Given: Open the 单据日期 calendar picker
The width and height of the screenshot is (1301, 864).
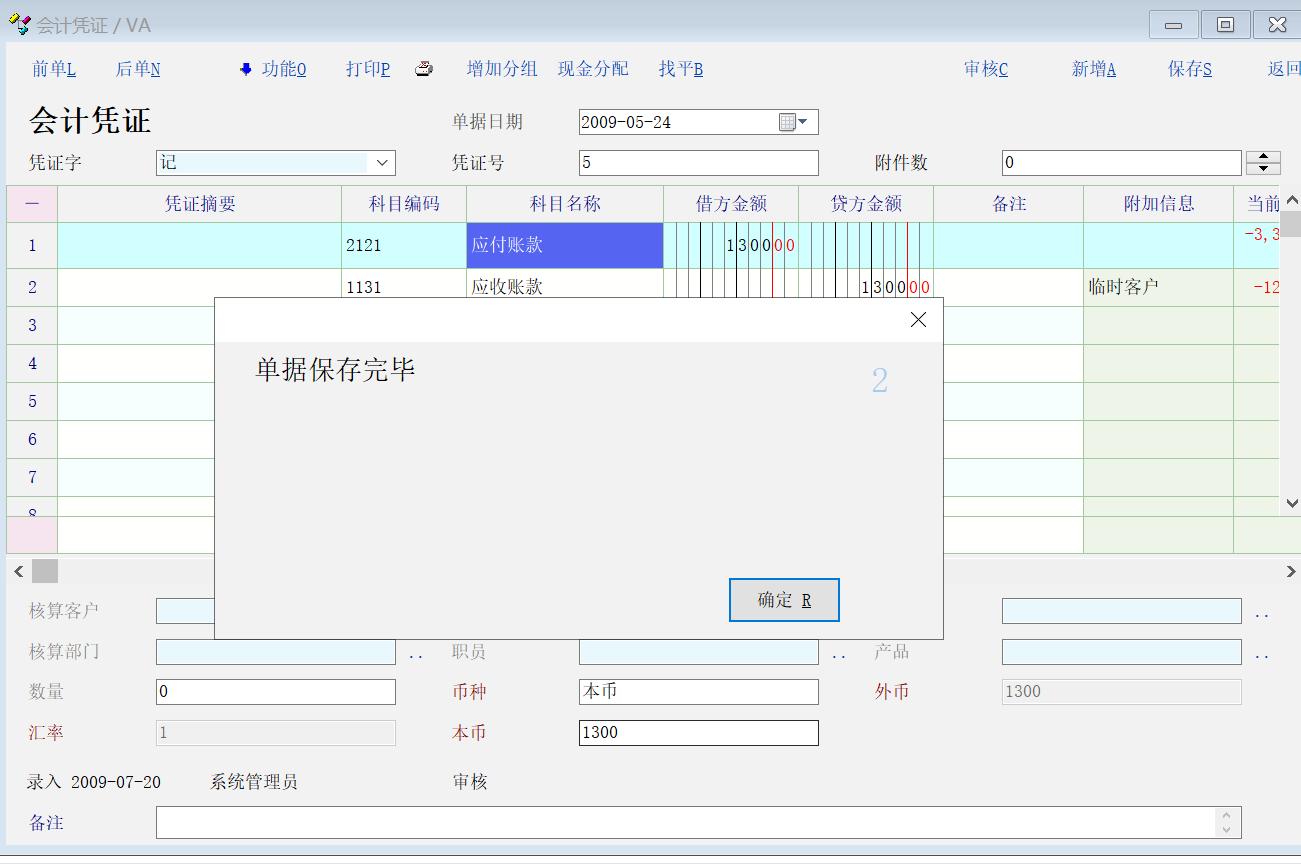Looking at the screenshot, I should point(793,122).
